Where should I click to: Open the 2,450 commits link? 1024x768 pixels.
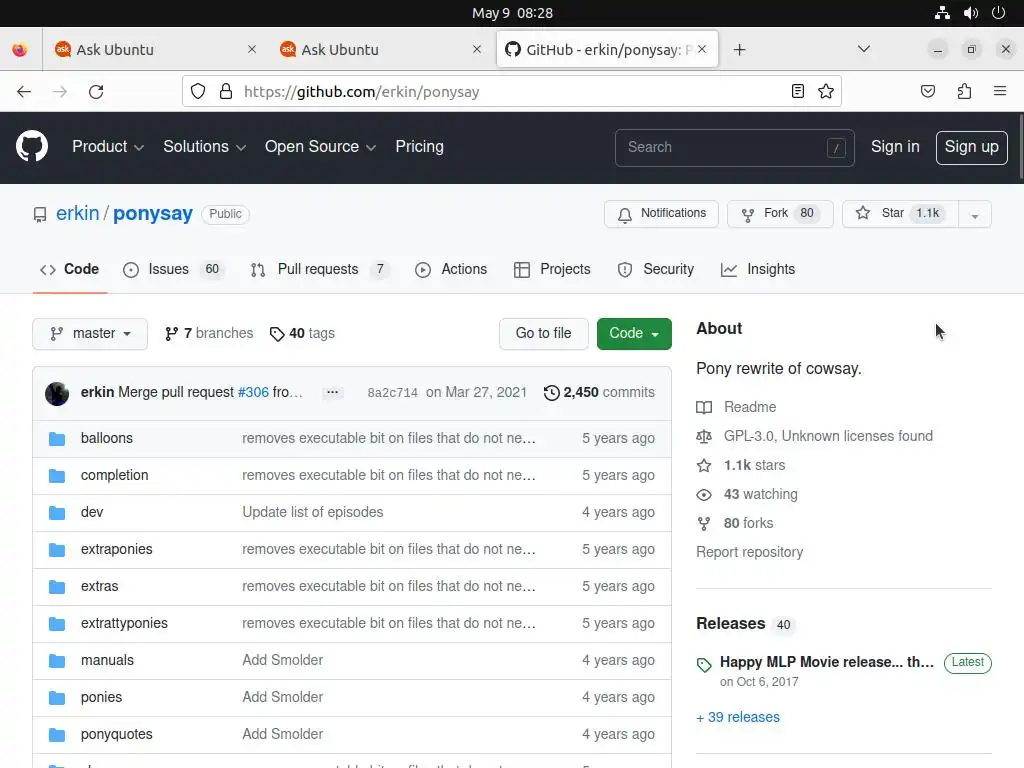[599, 392]
